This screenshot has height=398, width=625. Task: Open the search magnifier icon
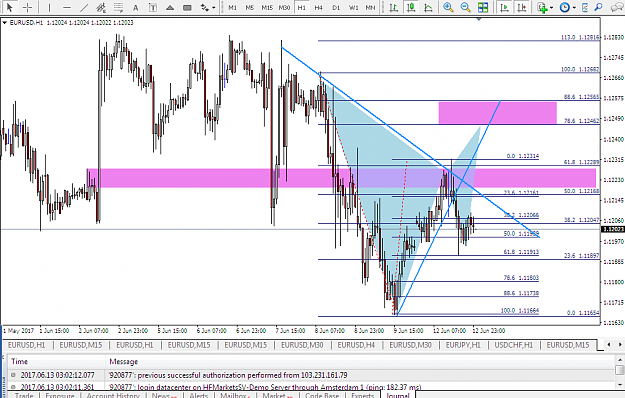(x=598, y=7)
